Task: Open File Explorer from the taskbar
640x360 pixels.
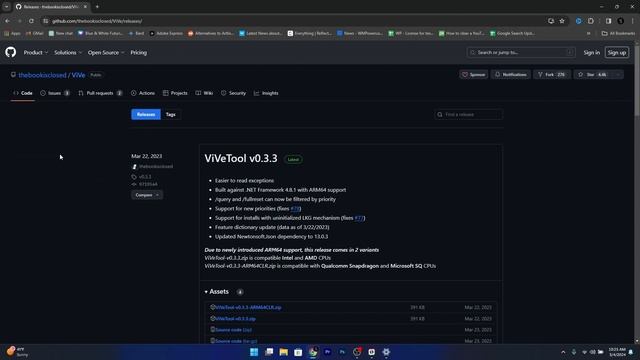Action: point(283,352)
